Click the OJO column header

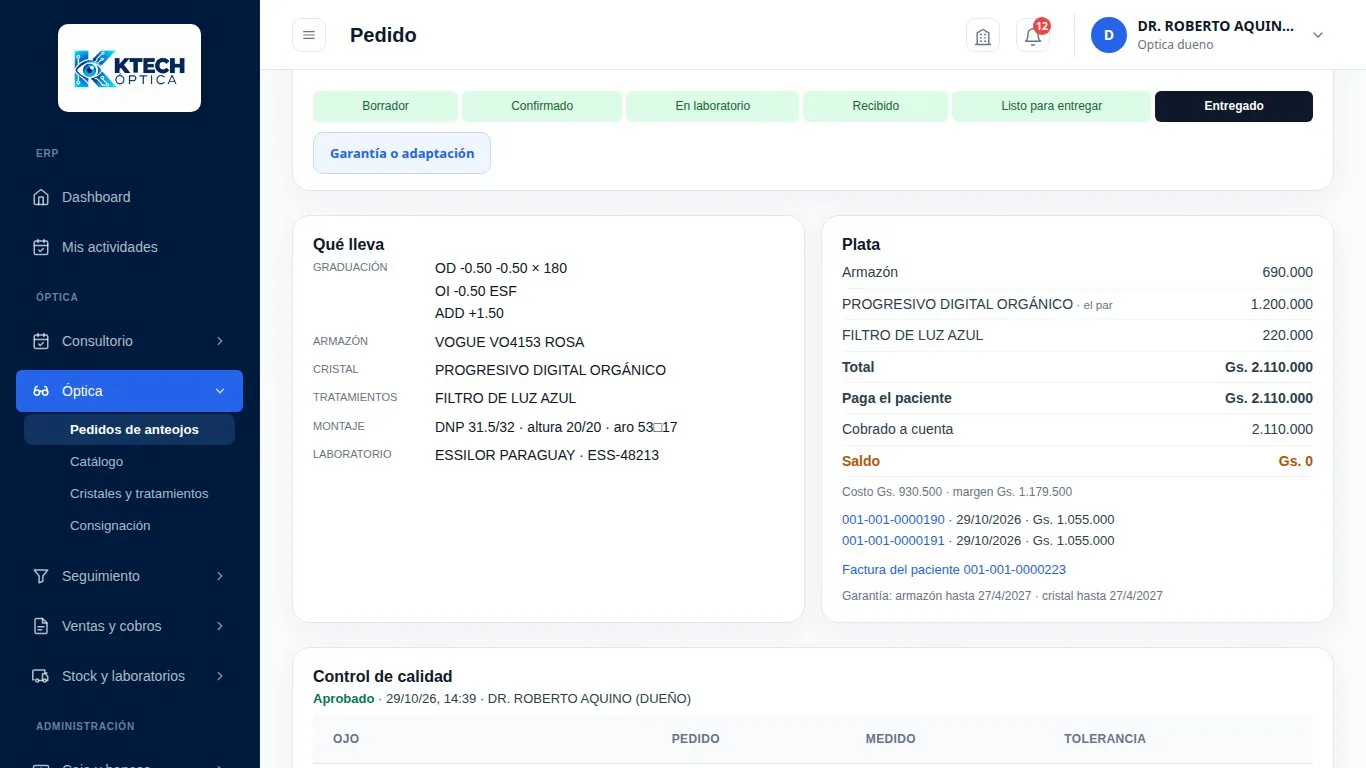click(346, 739)
